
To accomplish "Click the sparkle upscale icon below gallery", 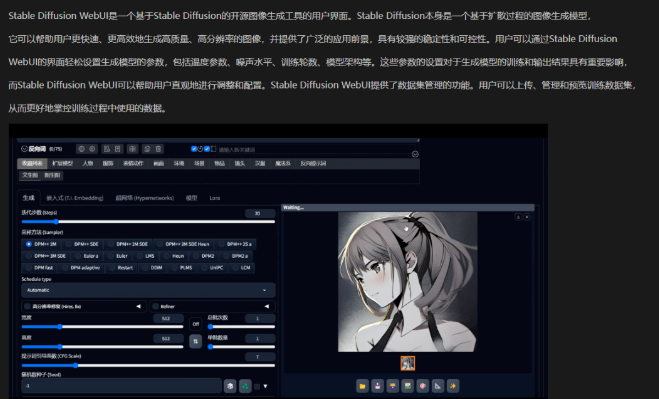I will 453,386.
